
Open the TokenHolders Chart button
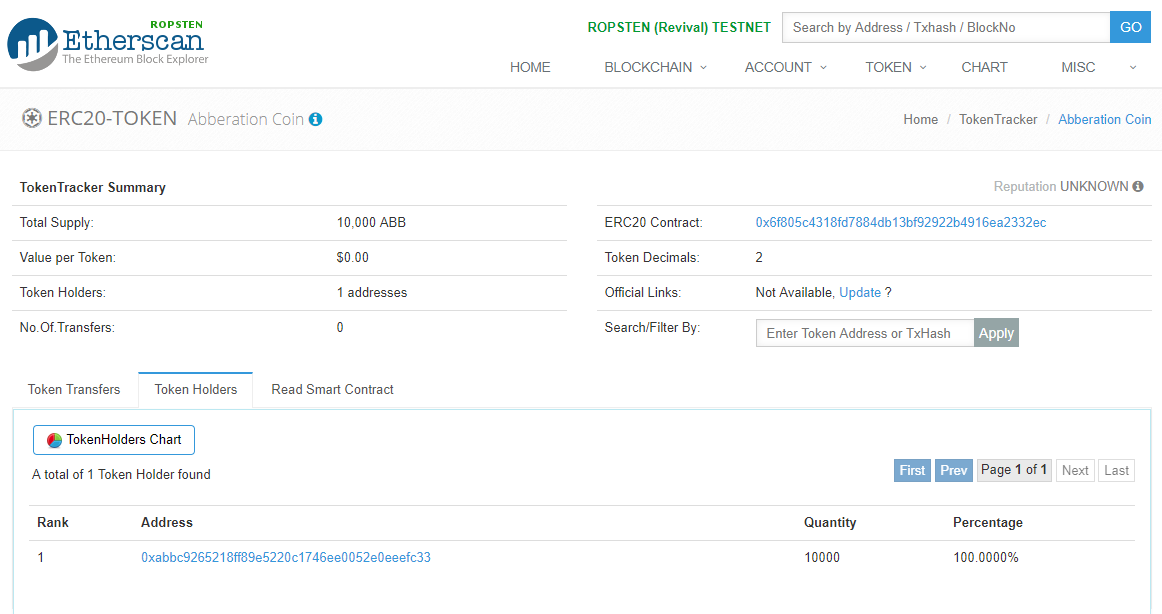click(x=114, y=440)
